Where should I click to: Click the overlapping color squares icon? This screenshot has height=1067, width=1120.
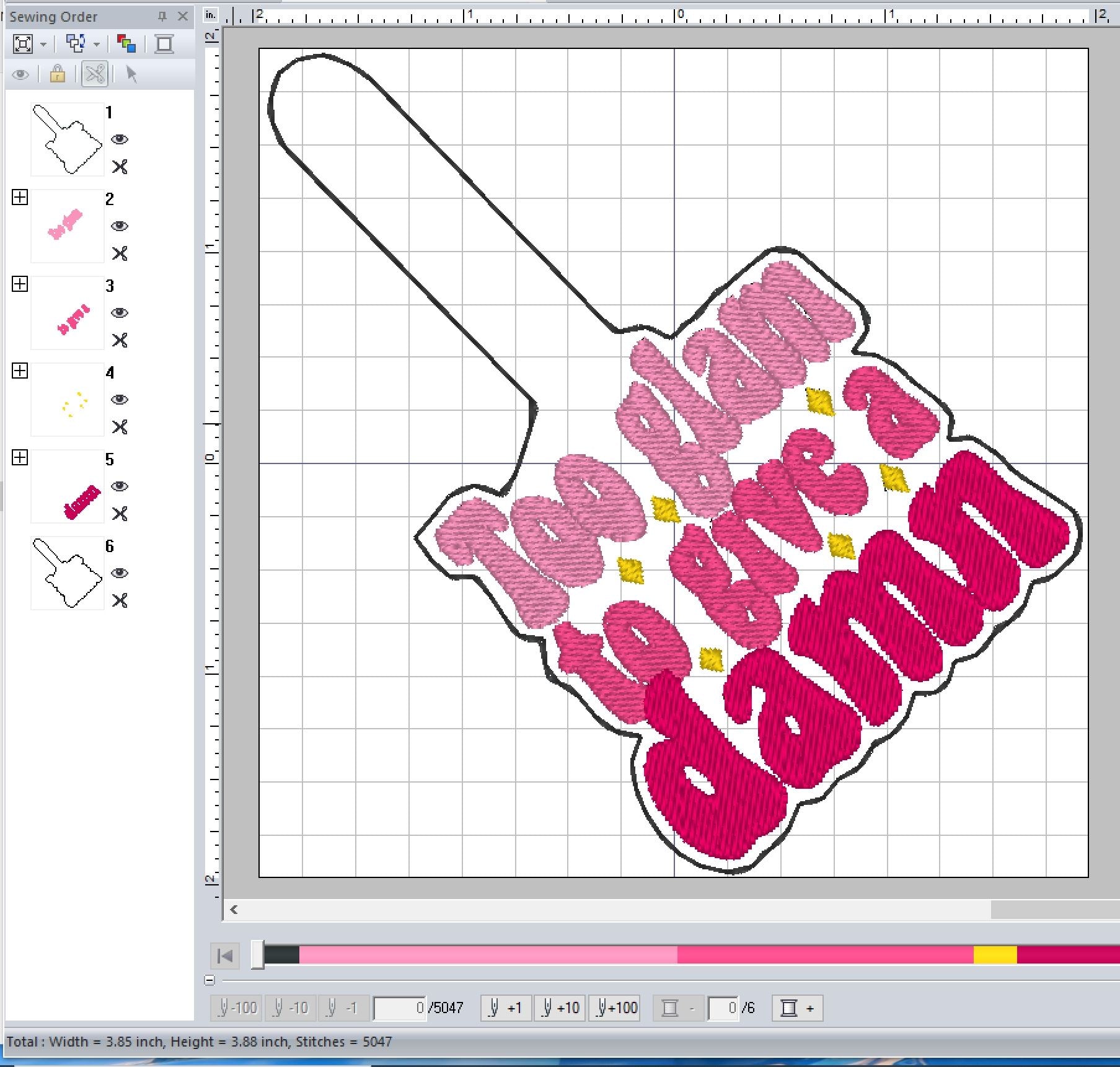coord(126,44)
